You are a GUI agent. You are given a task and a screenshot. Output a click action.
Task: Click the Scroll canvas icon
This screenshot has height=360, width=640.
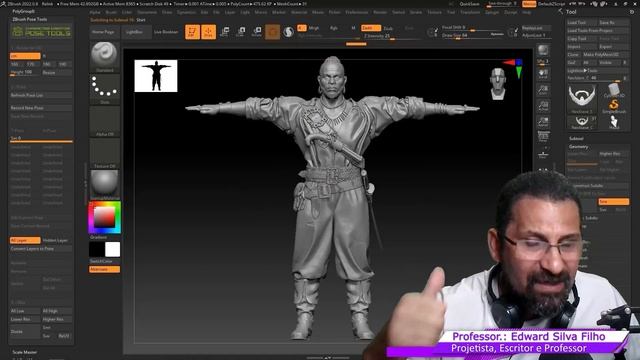pyautogui.click(x=543, y=74)
